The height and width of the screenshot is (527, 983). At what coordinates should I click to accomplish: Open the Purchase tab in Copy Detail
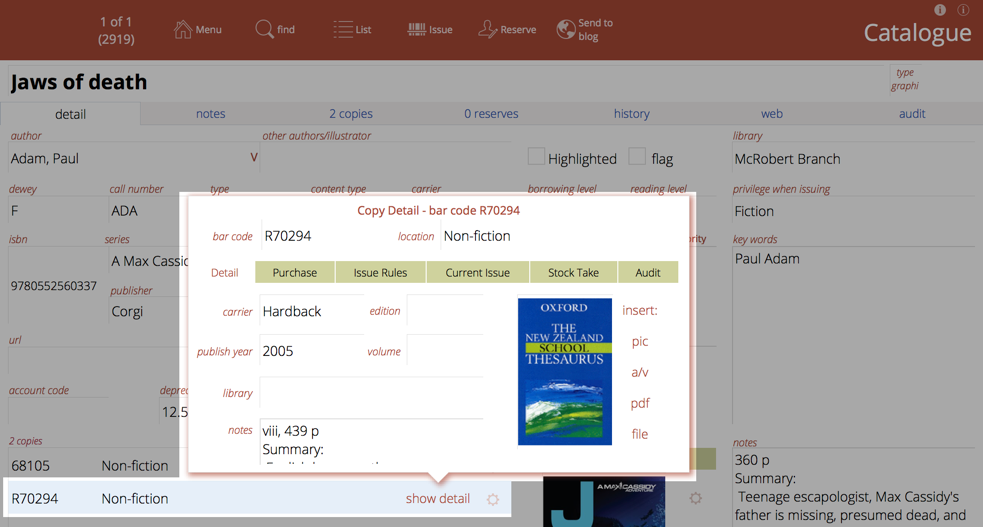click(x=295, y=272)
